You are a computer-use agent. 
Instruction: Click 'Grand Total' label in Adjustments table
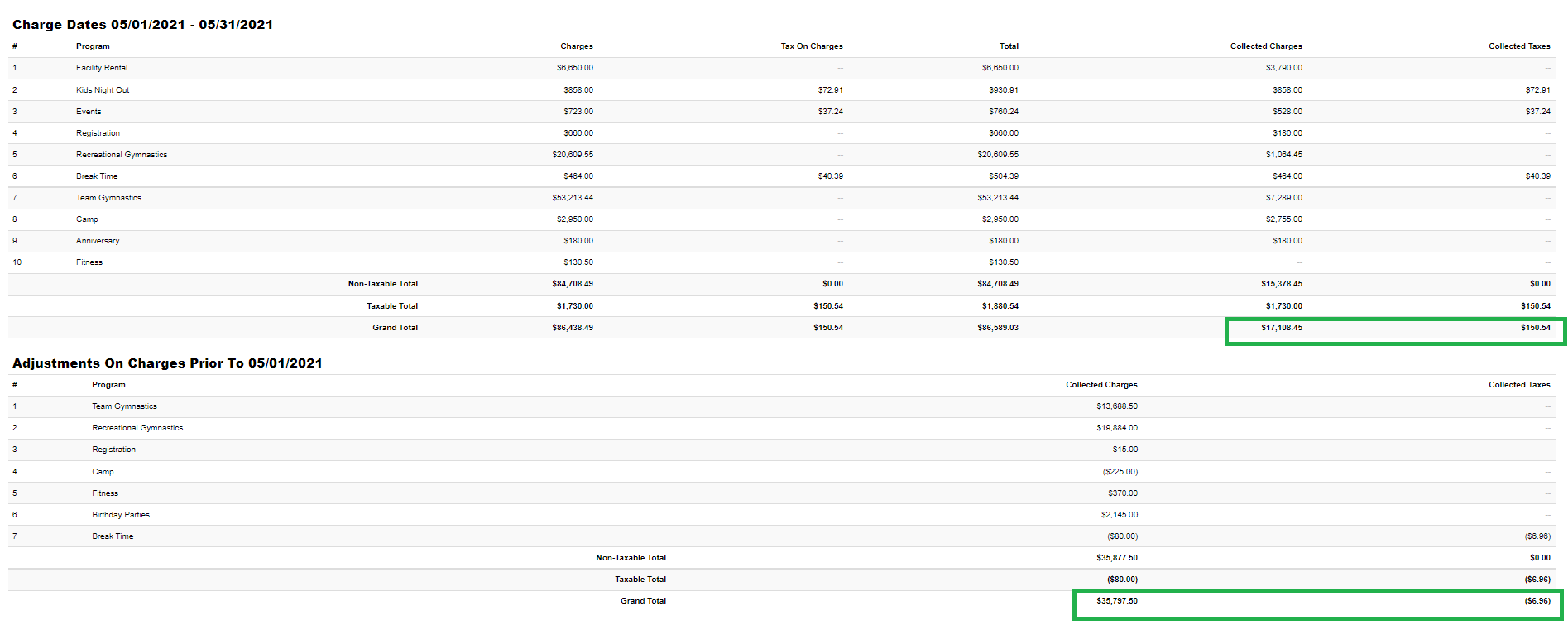click(x=643, y=601)
